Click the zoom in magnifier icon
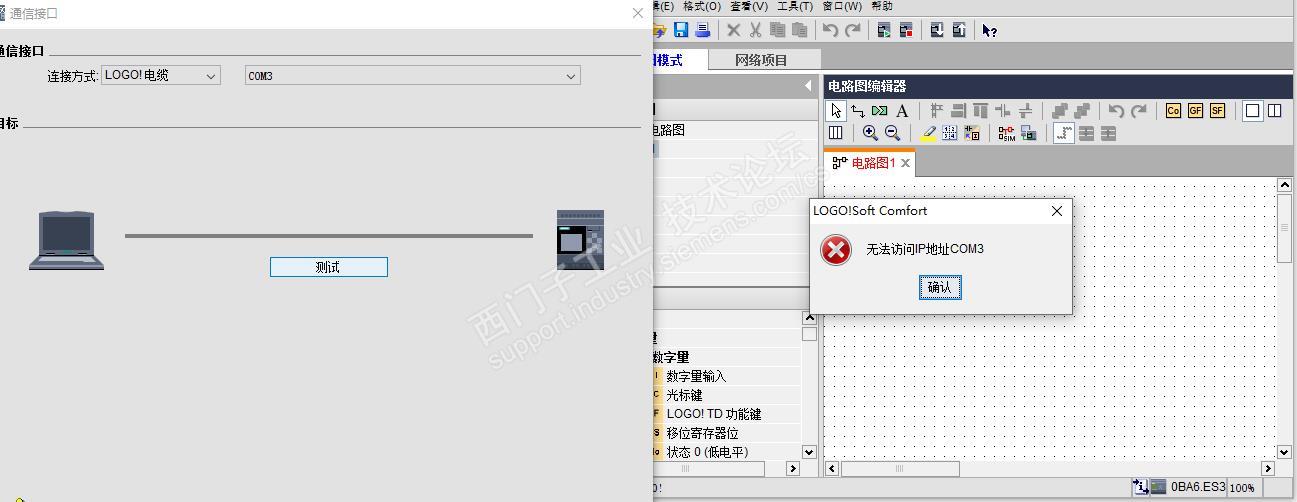This screenshot has width=1297, height=502. coord(870,133)
